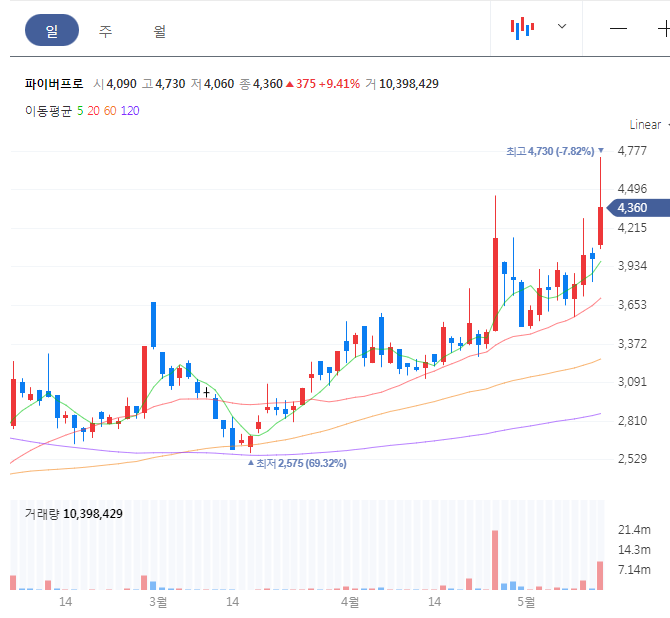Click the opening price 시 4,090
The image size is (670, 618).
tap(115, 84)
